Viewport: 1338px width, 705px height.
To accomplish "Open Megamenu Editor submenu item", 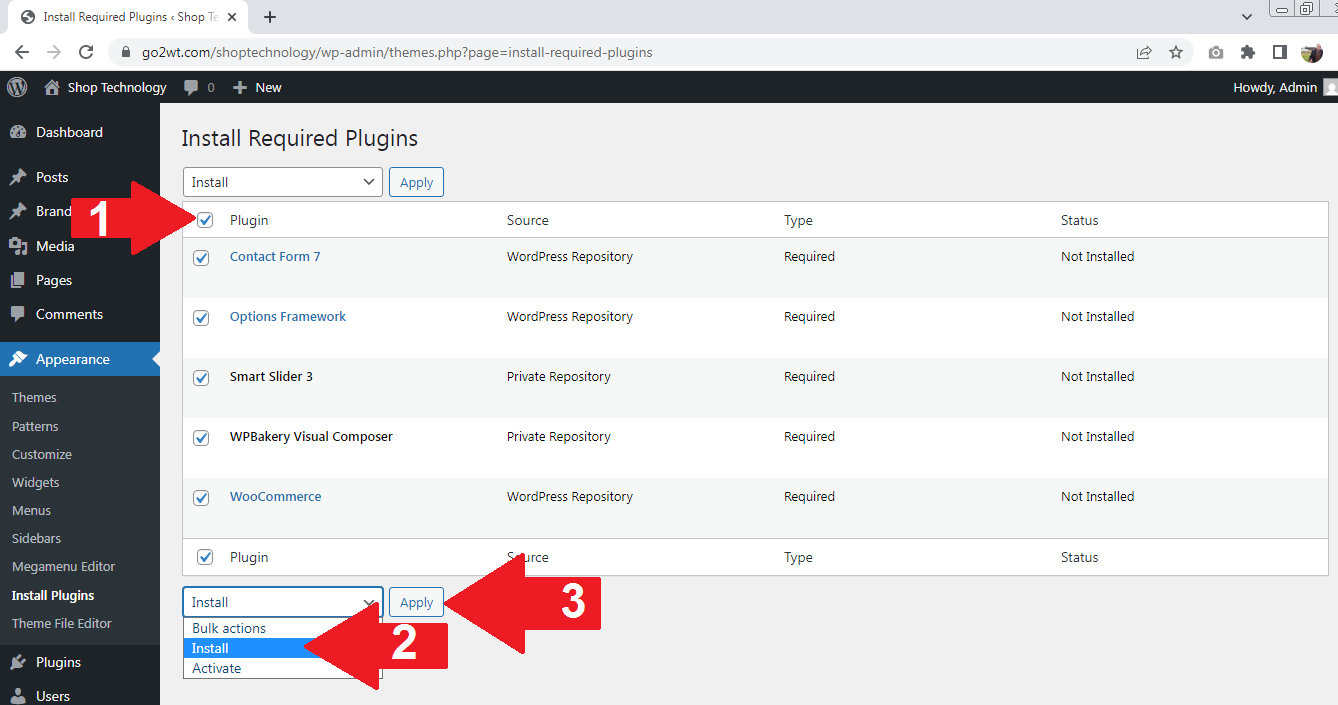I will 64,566.
